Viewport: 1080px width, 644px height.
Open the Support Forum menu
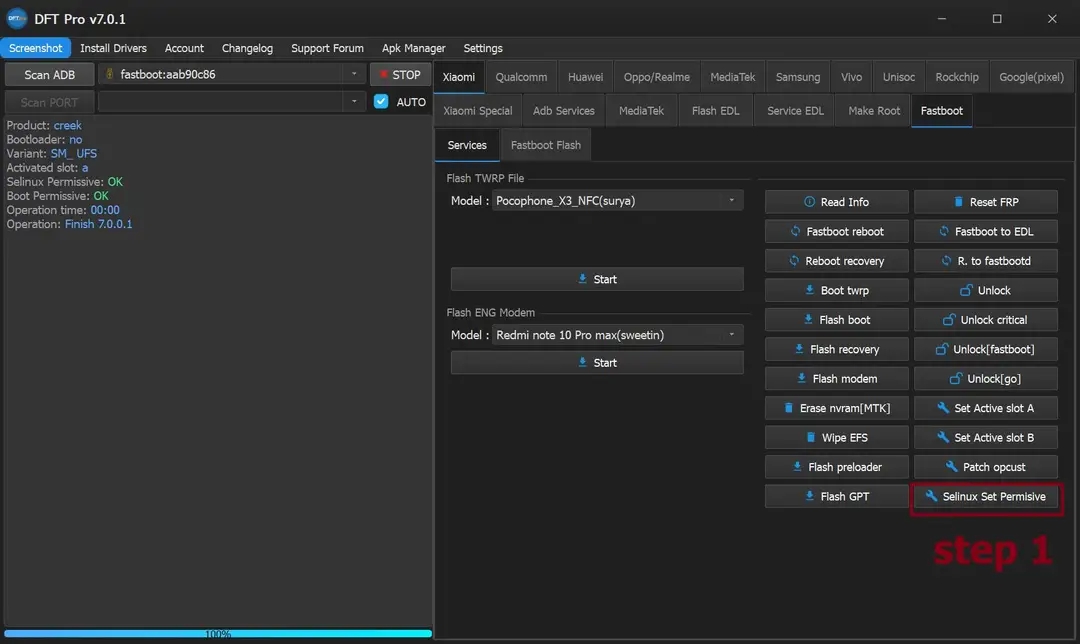(327, 48)
